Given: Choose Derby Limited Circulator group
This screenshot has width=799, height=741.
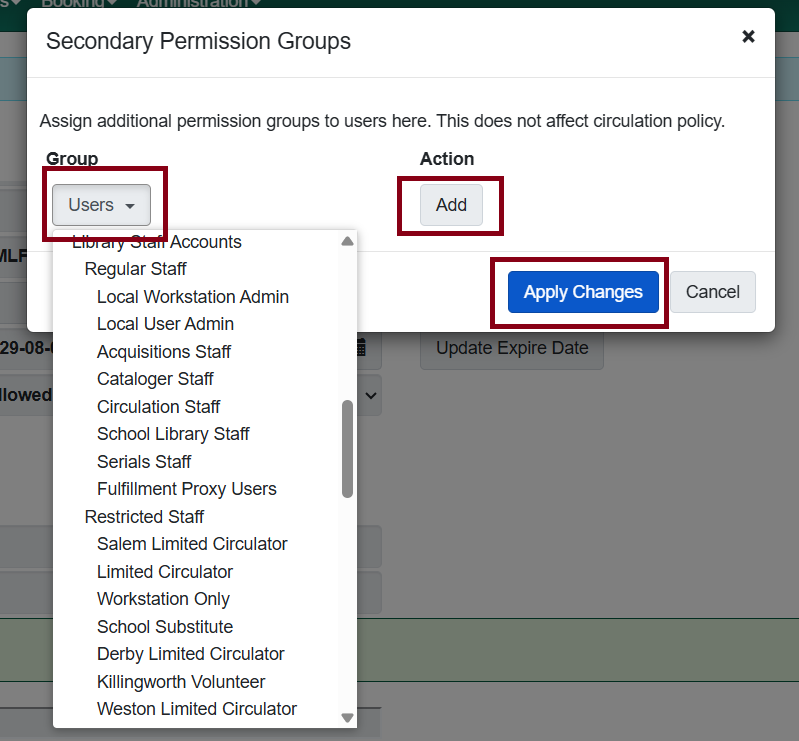Looking at the screenshot, I should pos(191,654).
